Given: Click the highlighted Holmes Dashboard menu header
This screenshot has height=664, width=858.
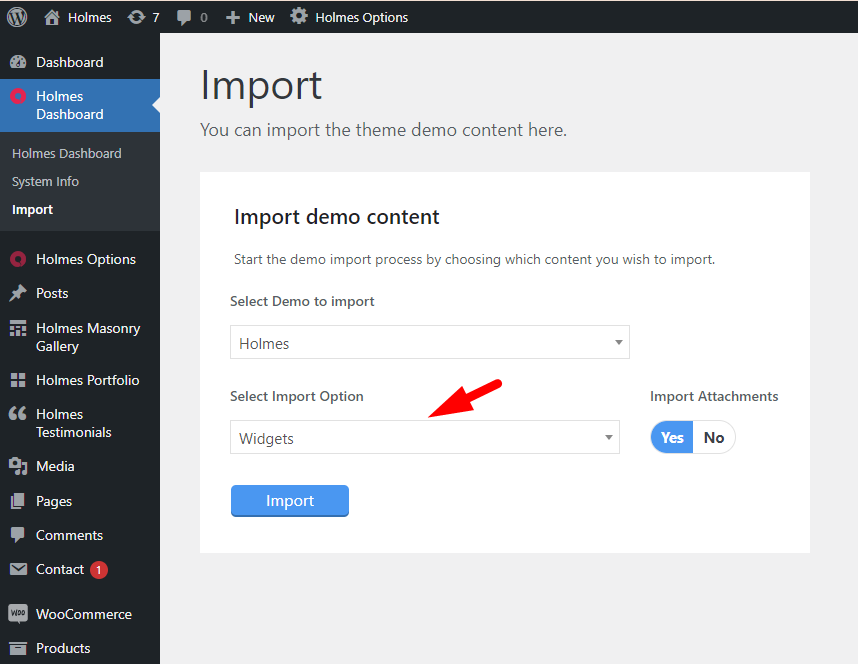Looking at the screenshot, I should (x=80, y=105).
